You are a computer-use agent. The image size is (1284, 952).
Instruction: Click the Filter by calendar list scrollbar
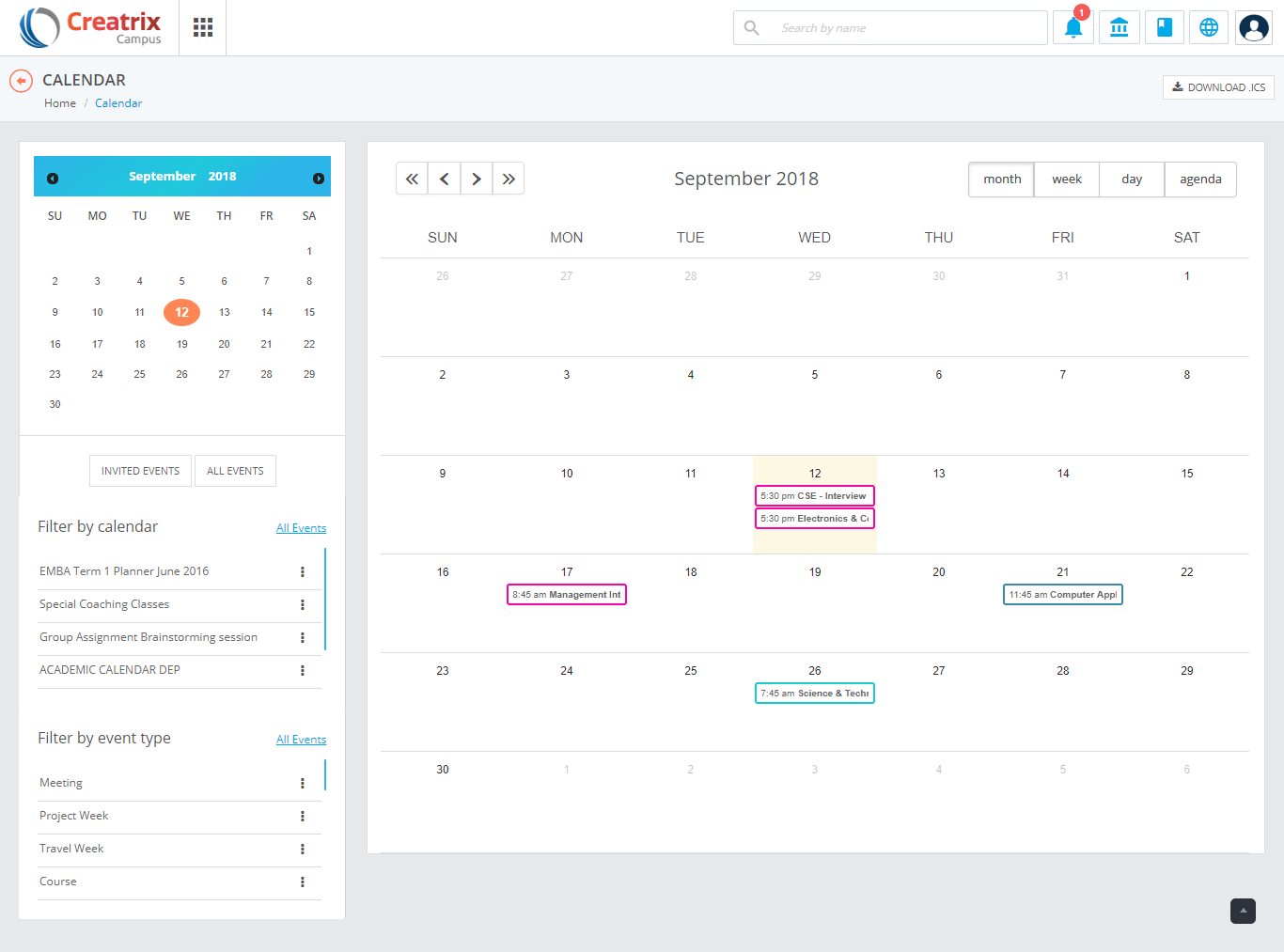click(x=325, y=600)
